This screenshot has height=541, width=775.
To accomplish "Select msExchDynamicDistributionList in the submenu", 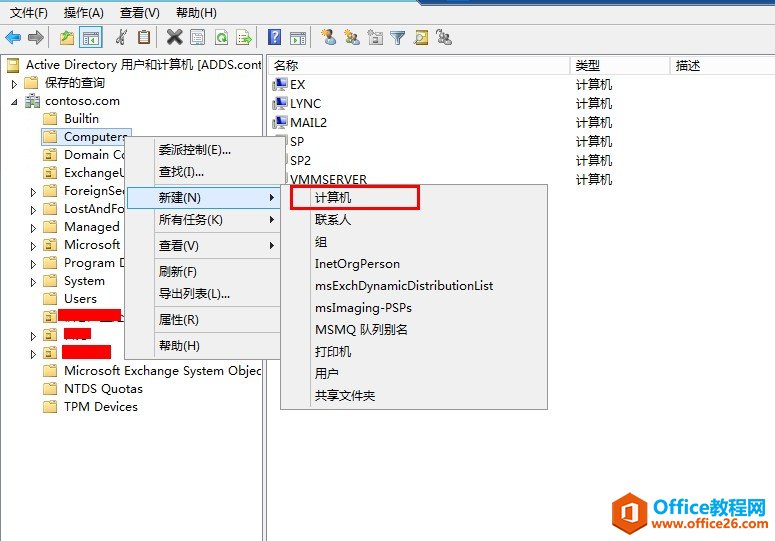I will 414,286.
